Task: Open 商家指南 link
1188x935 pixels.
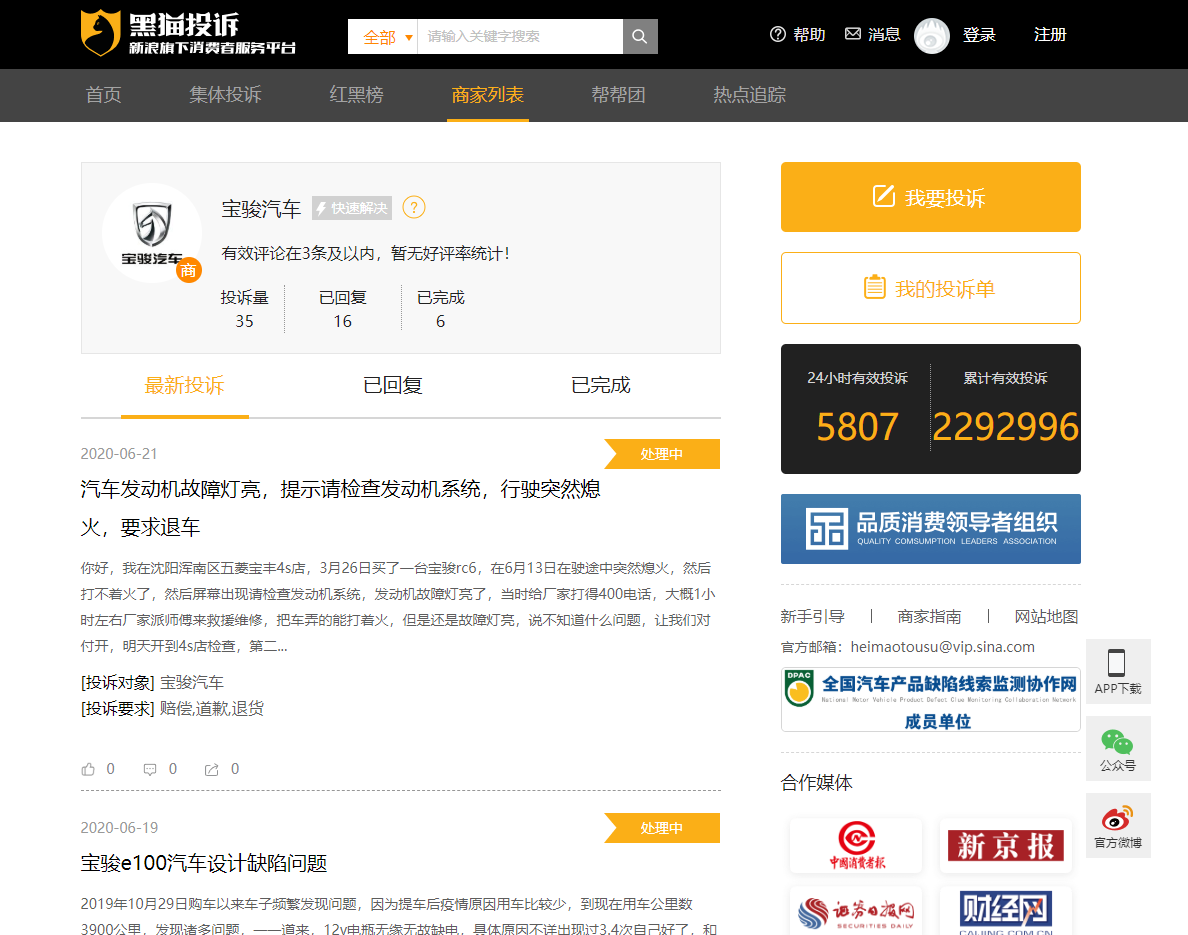Action: (x=930, y=617)
